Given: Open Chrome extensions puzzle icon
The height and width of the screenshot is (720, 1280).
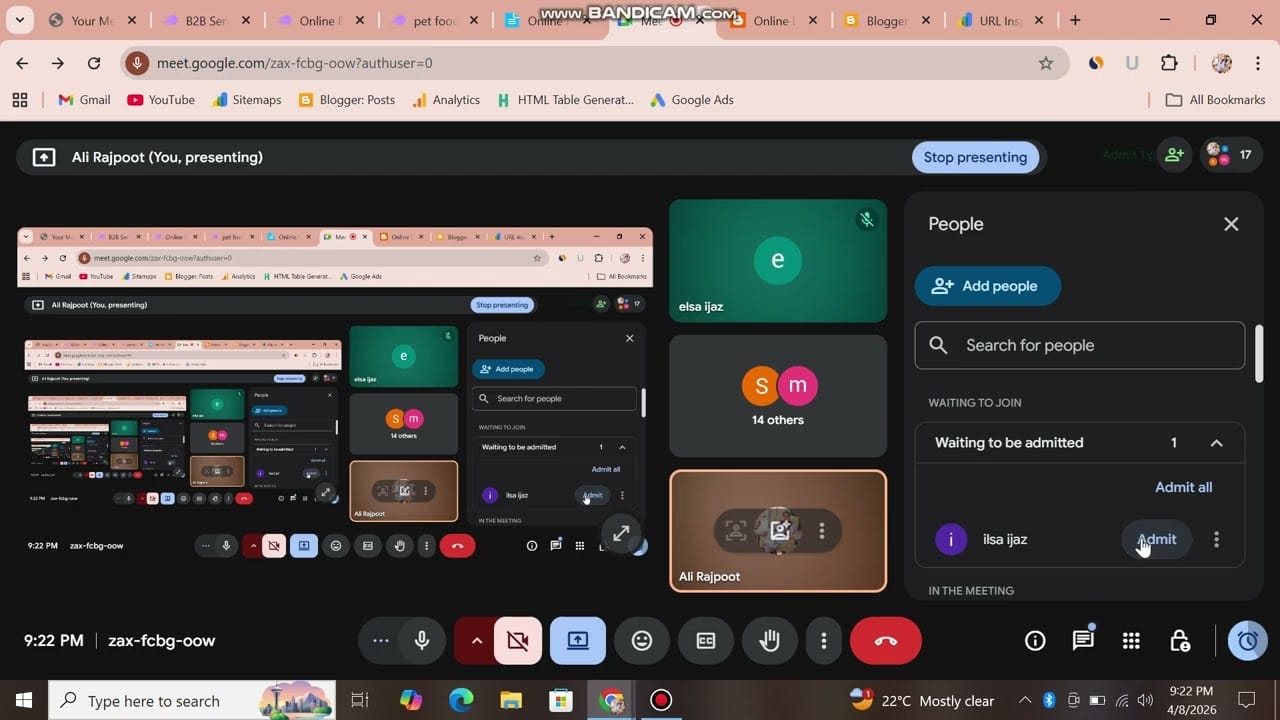Looking at the screenshot, I should click(1169, 63).
